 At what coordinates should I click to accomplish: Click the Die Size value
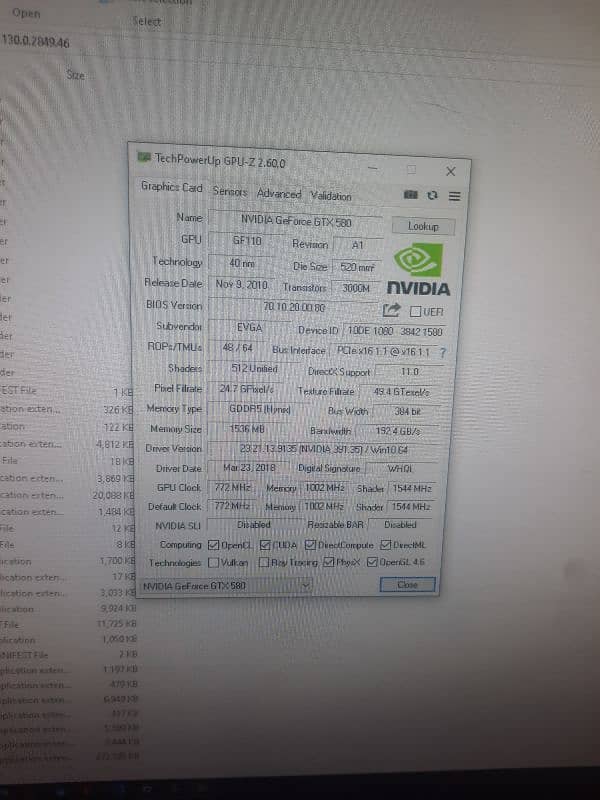point(357,267)
